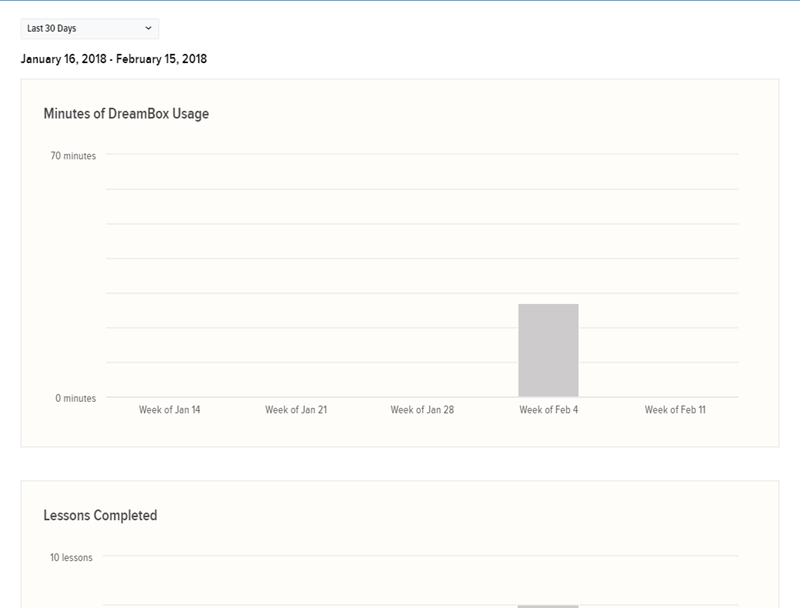Open the Last 30 Days date range dropdown
This screenshot has width=800, height=608.
(90, 29)
